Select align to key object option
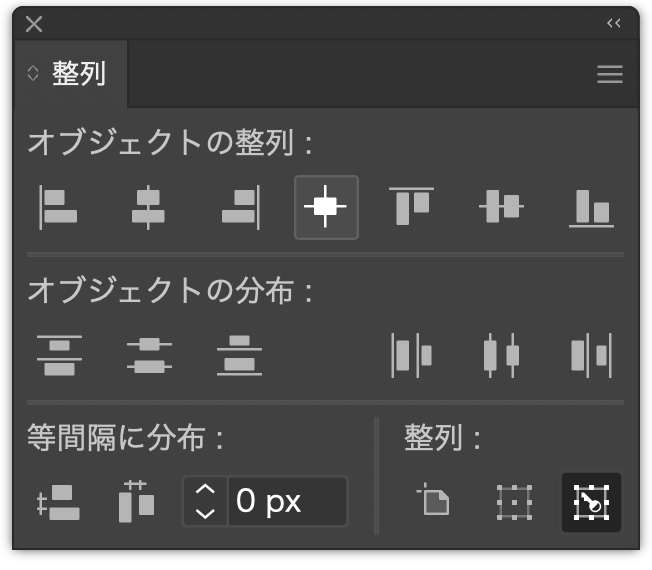The height and width of the screenshot is (570, 652). click(x=591, y=502)
